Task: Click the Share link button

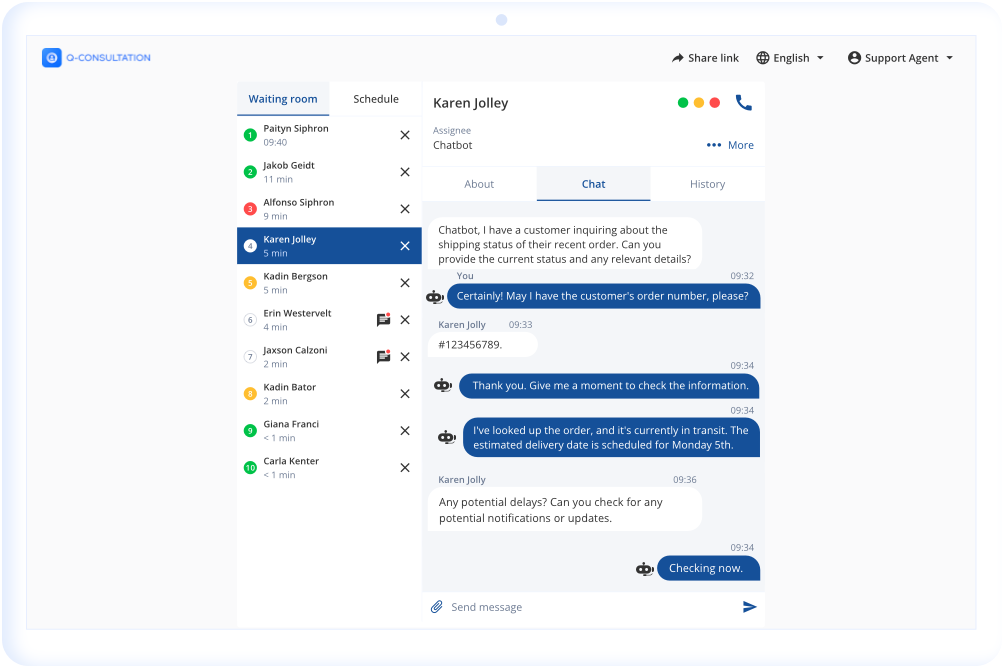Action: coord(705,58)
